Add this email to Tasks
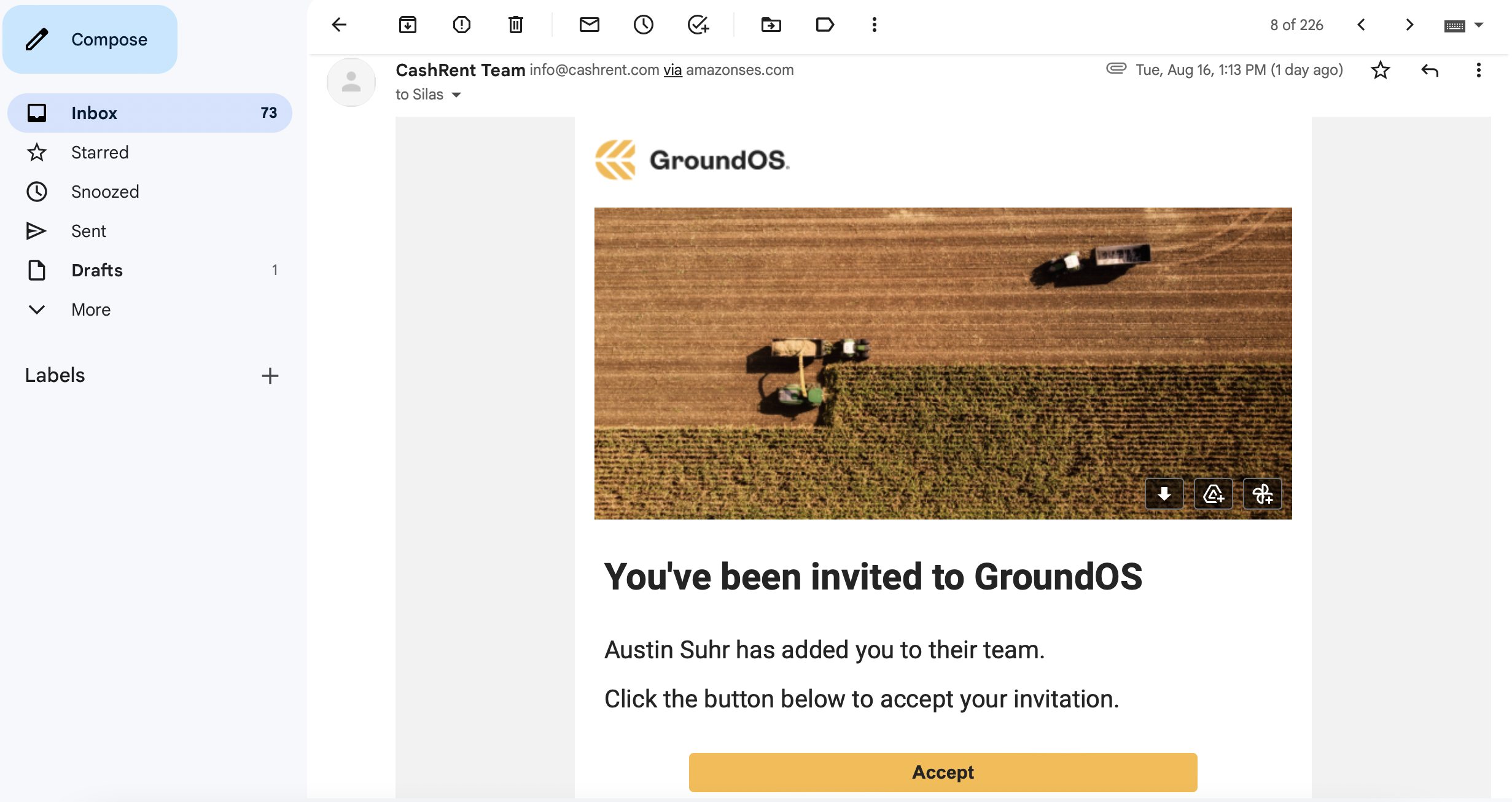This screenshot has width=1512, height=802. pyautogui.click(x=698, y=25)
